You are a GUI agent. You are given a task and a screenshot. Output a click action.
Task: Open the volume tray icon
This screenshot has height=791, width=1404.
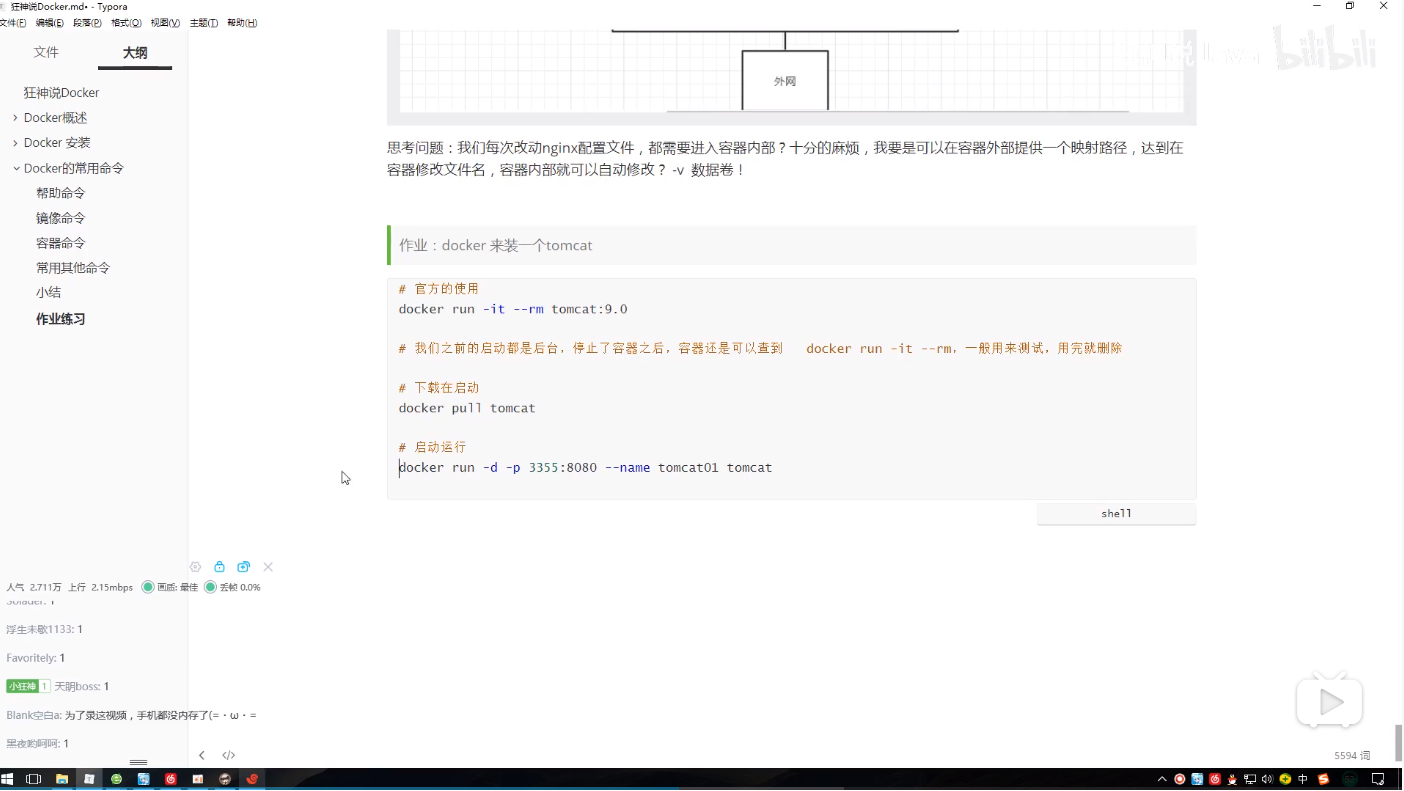1267,779
